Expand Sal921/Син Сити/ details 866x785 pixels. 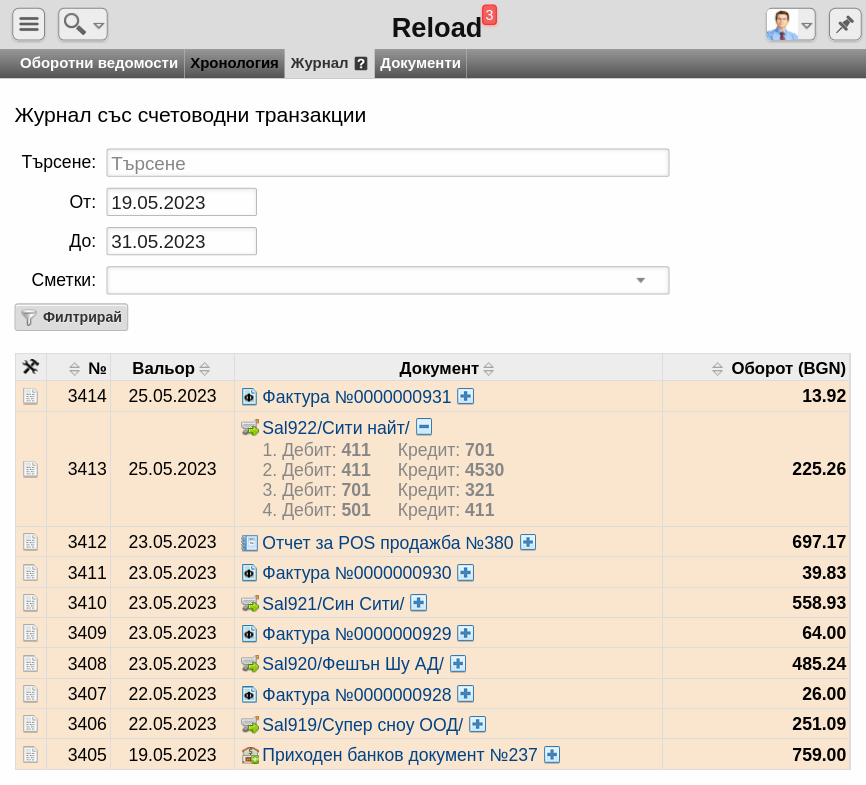[x=419, y=603]
